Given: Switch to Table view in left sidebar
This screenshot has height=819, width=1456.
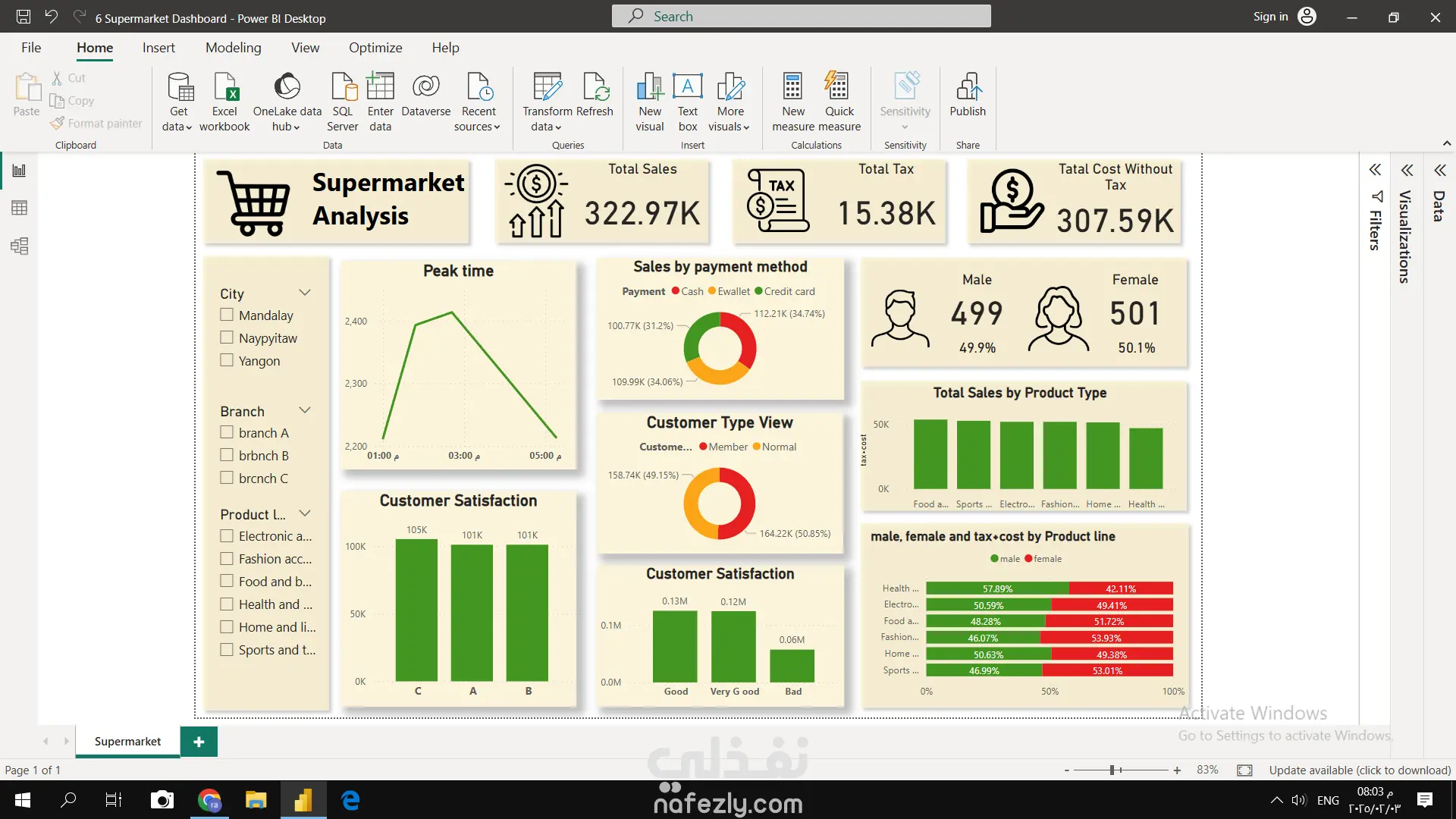Looking at the screenshot, I should pyautogui.click(x=20, y=208).
